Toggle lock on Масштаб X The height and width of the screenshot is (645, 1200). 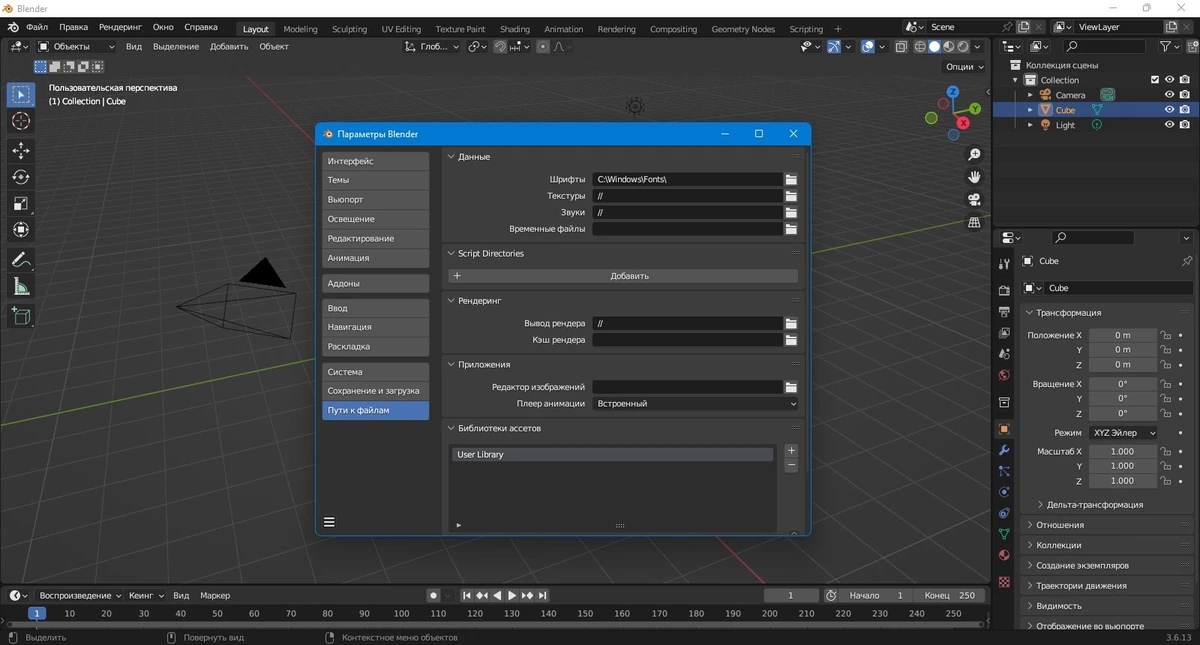point(1166,452)
